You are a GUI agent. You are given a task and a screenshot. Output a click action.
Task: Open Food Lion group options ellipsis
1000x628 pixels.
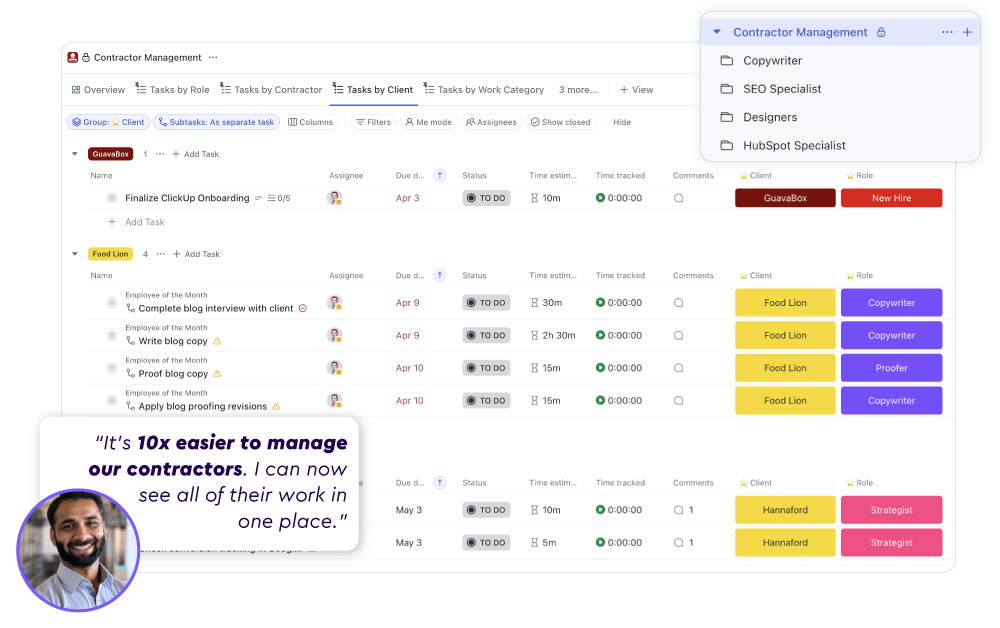(161, 254)
